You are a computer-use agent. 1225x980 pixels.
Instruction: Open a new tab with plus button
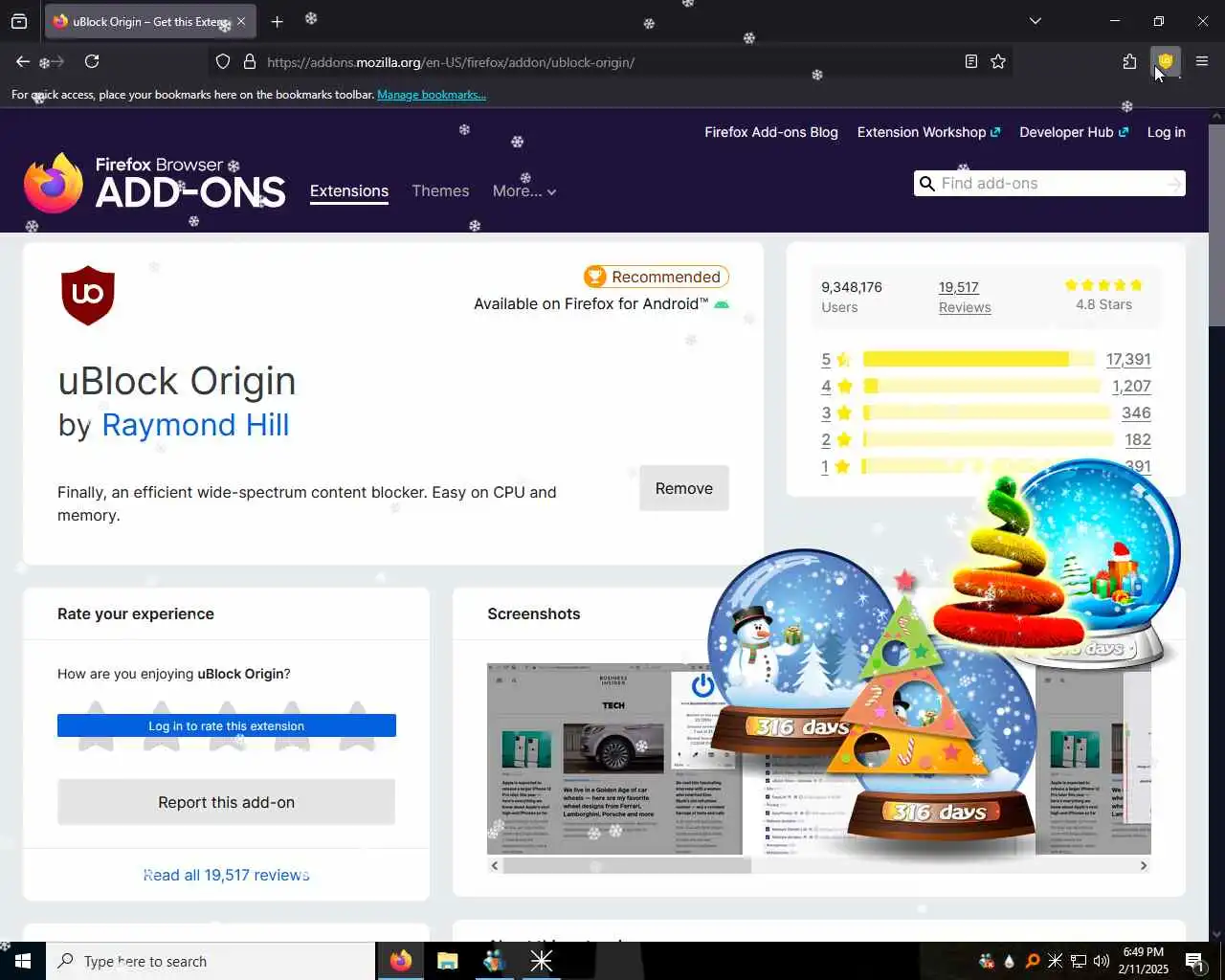[x=277, y=21]
